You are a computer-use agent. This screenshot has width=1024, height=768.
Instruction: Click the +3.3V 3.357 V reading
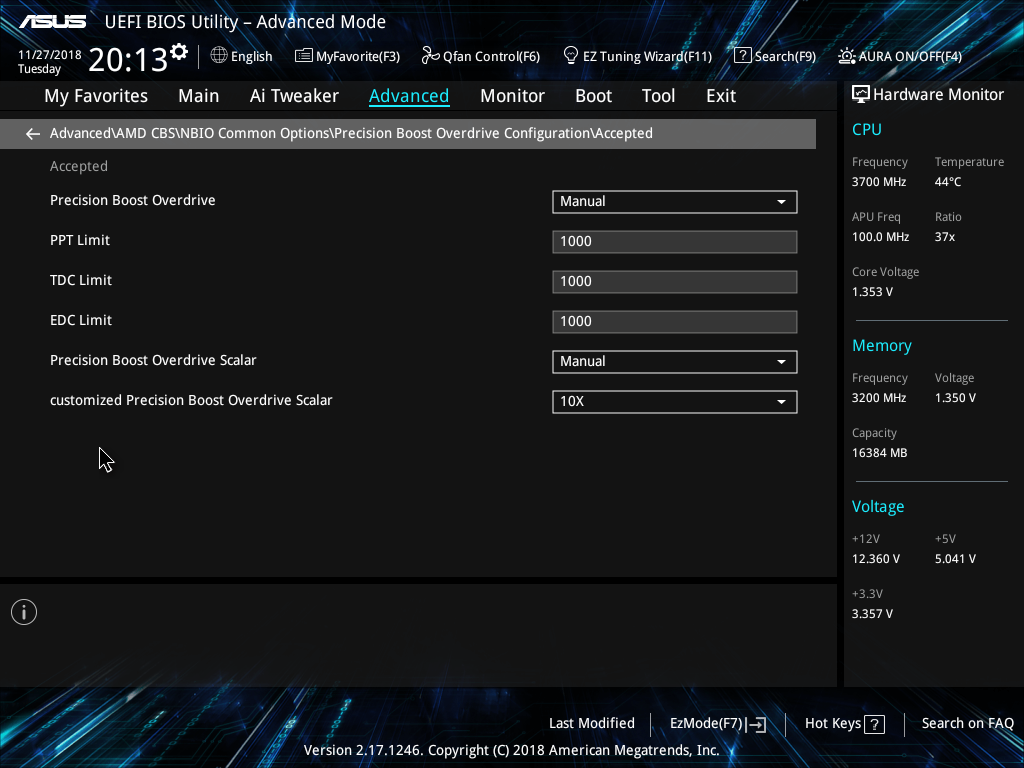[x=872, y=614]
